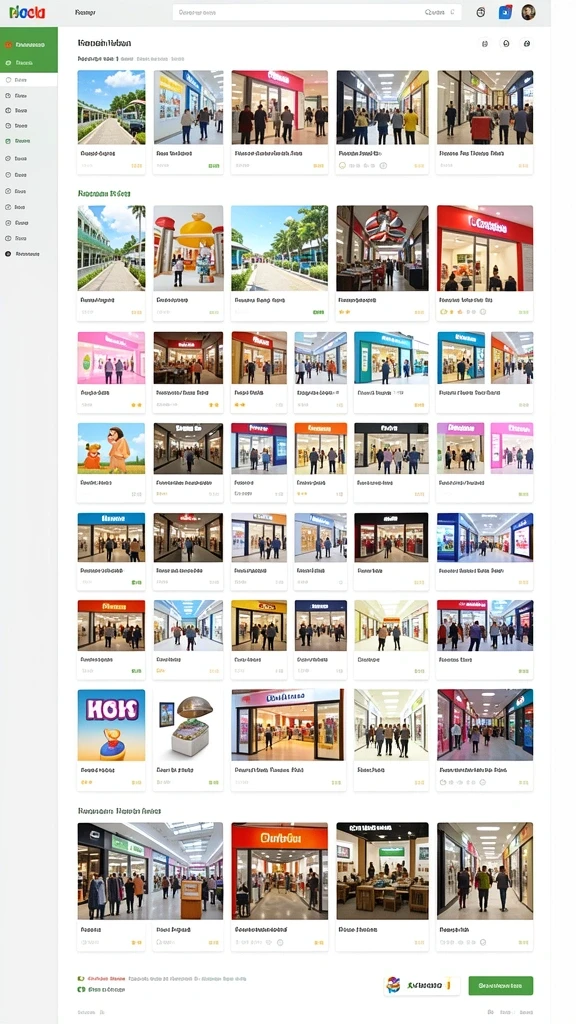This screenshot has height=1024, width=576.
Task: Click the black circle icon at sidebar bottom
Action: point(8,254)
